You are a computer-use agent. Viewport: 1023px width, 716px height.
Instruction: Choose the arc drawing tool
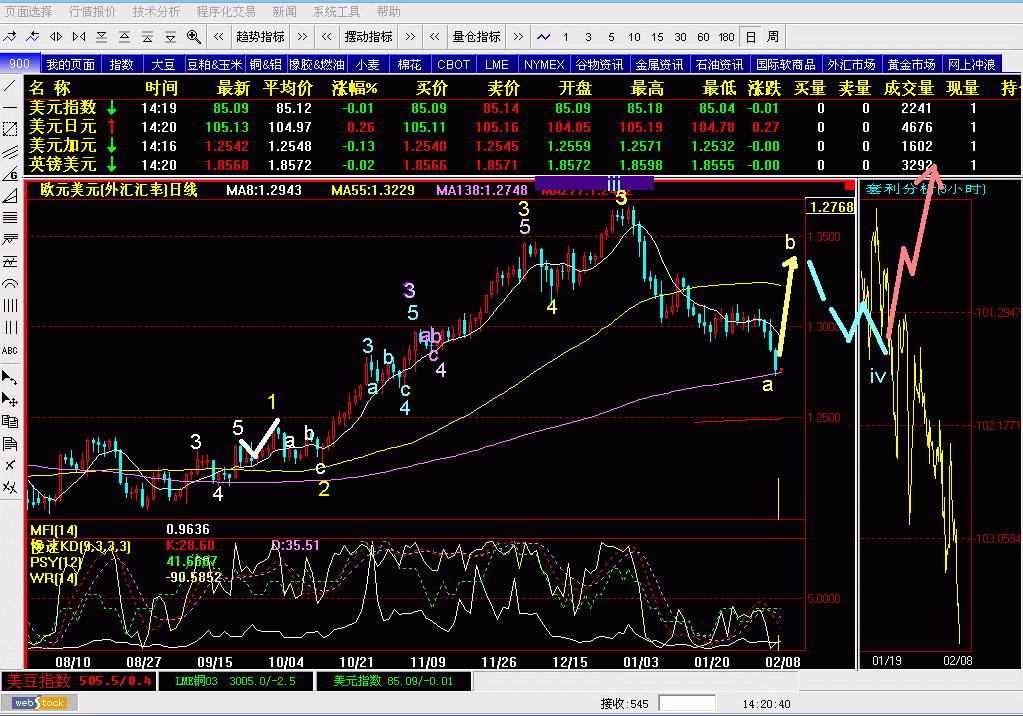point(10,284)
